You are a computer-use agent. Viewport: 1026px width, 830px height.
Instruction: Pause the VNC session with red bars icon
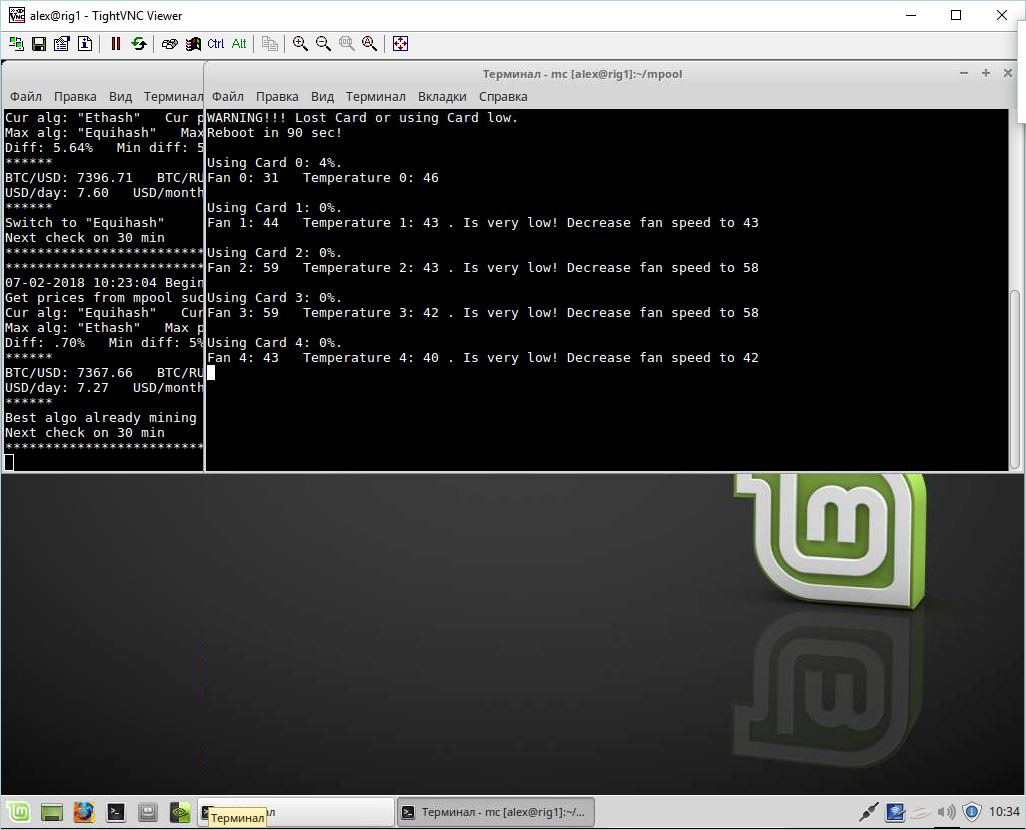[116, 44]
